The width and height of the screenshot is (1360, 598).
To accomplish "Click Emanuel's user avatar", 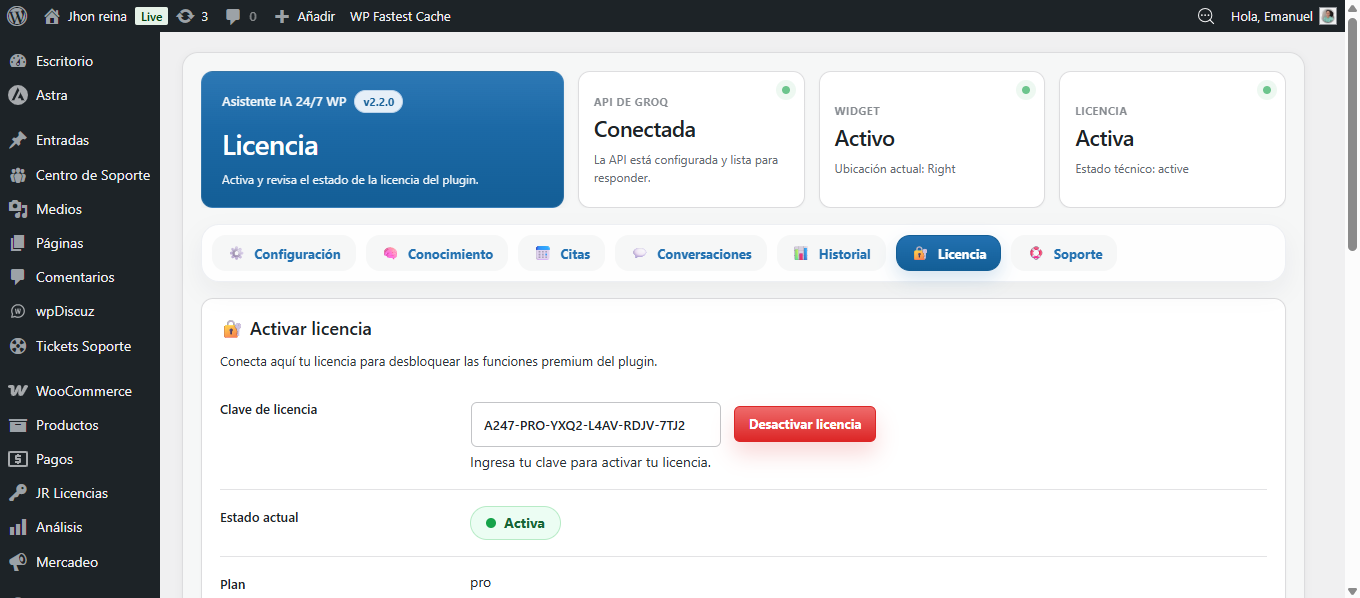I will click(x=1328, y=16).
